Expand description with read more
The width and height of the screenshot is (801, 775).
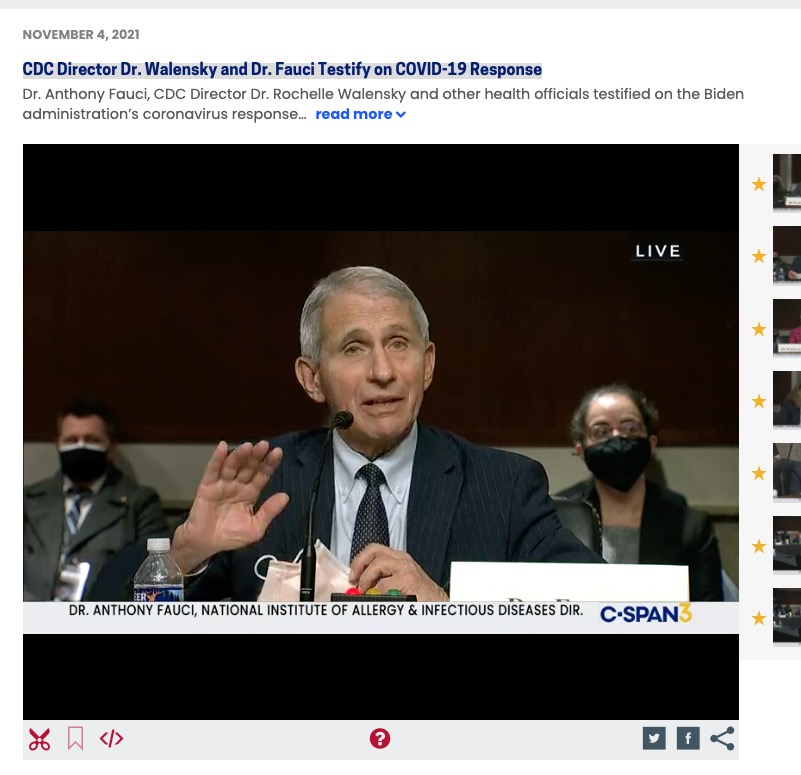(360, 114)
